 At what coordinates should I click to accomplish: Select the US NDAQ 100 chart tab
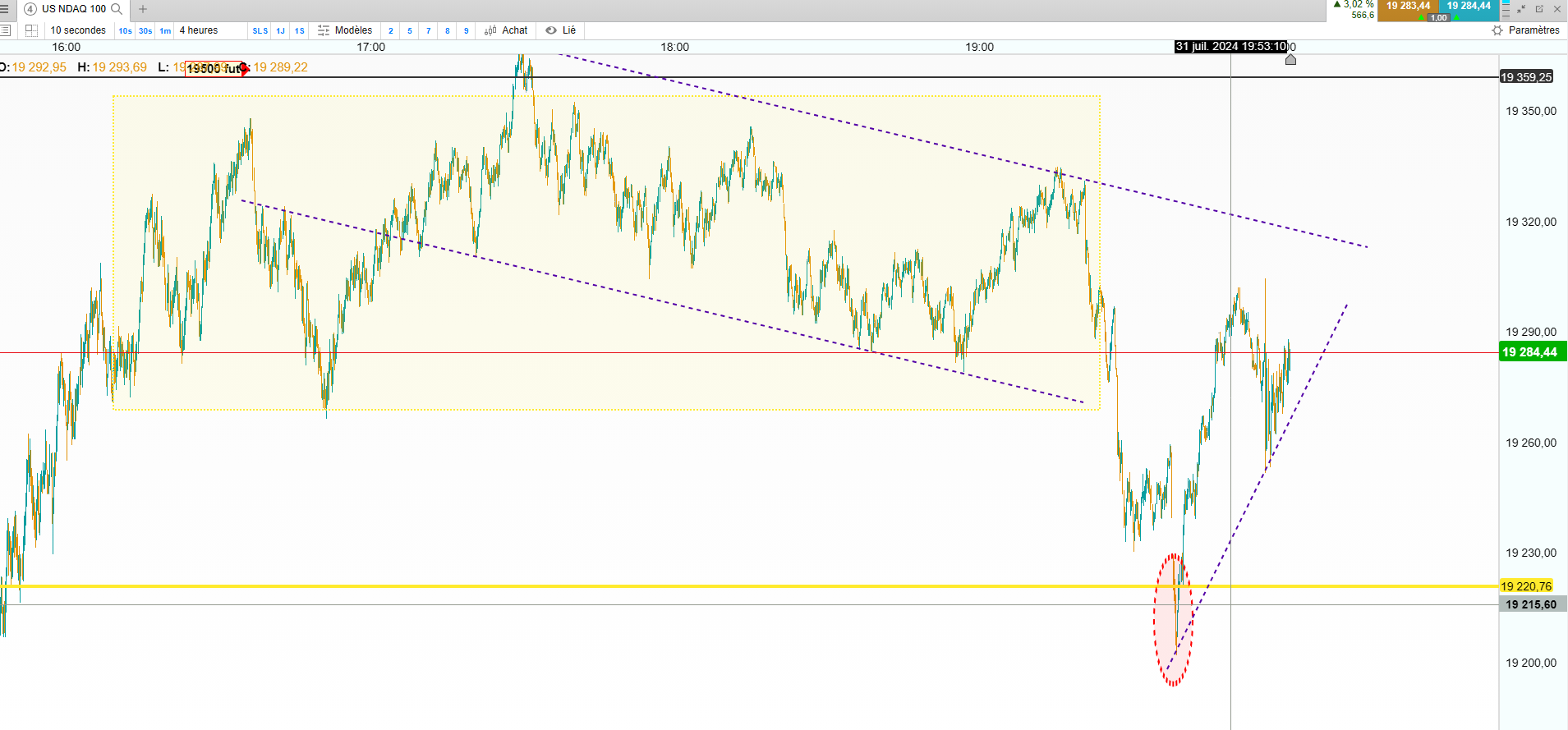(x=74, y=9)
